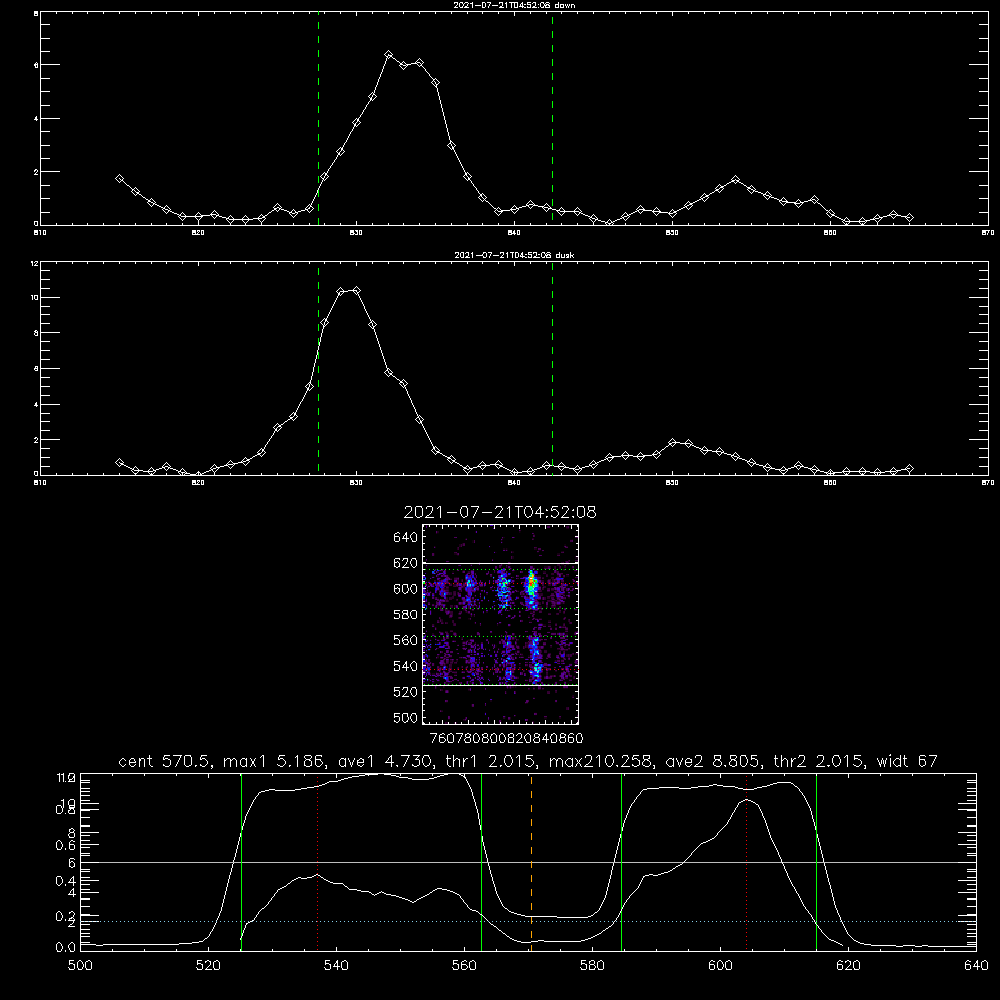Screen dimensions: 1000x1000
Task: Click the bottom axis label 540
Action: tap(336, 966)
